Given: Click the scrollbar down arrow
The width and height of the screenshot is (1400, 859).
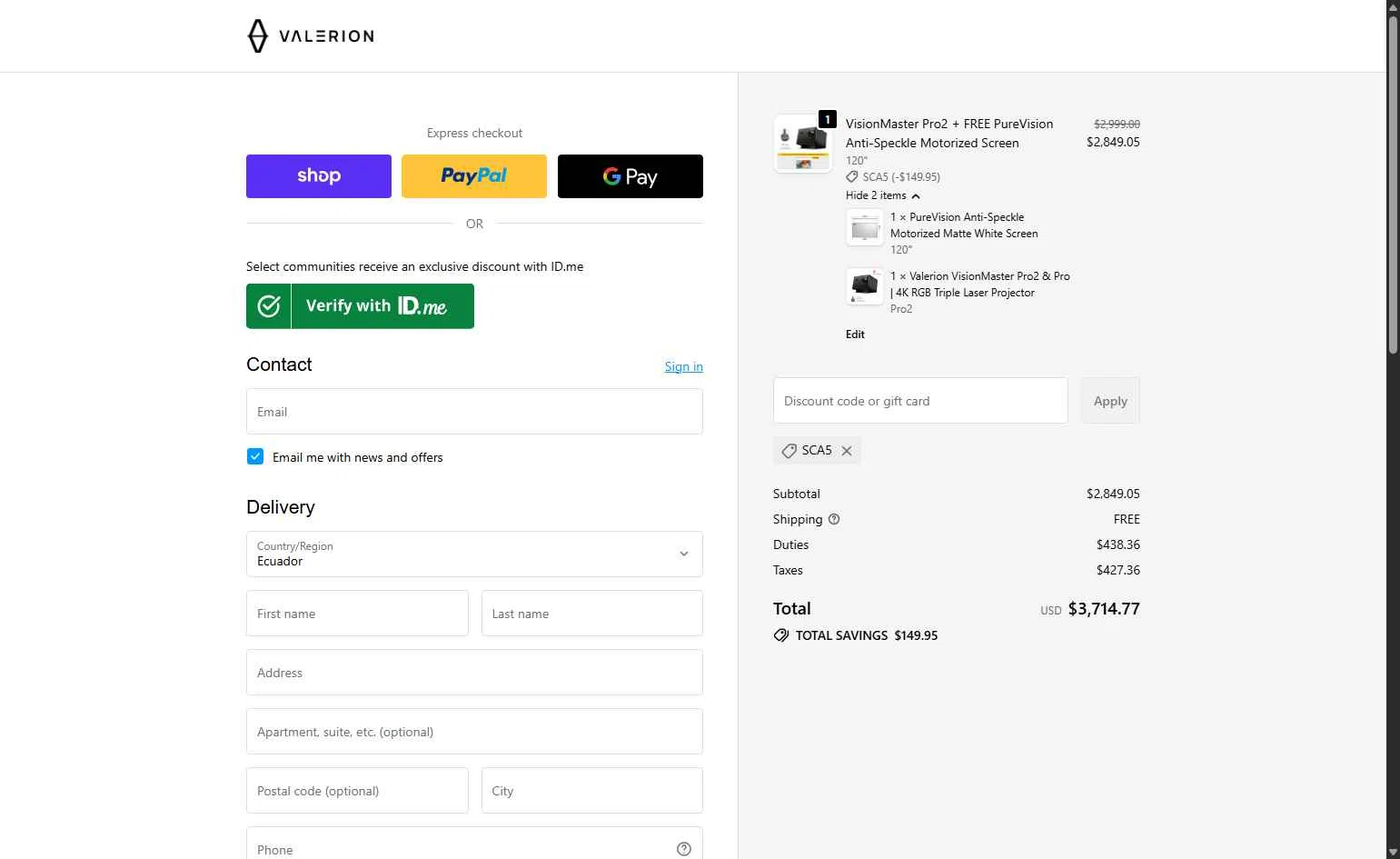Looking at the screenshot, I should point(1393,852).
